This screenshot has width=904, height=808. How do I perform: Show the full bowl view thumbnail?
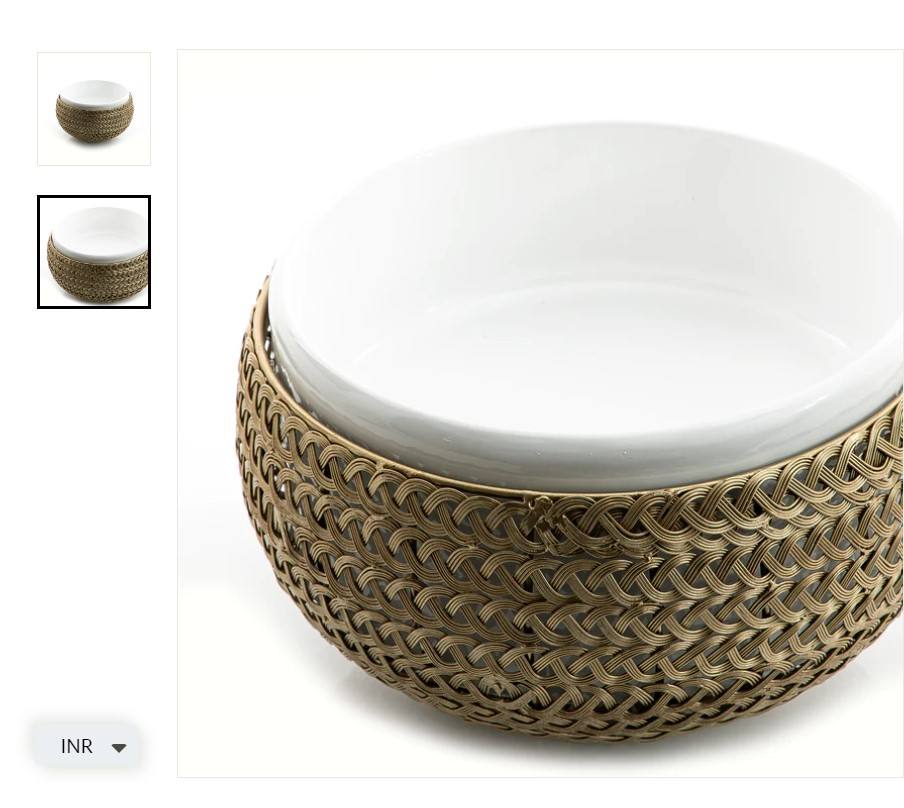click(94, 109)
